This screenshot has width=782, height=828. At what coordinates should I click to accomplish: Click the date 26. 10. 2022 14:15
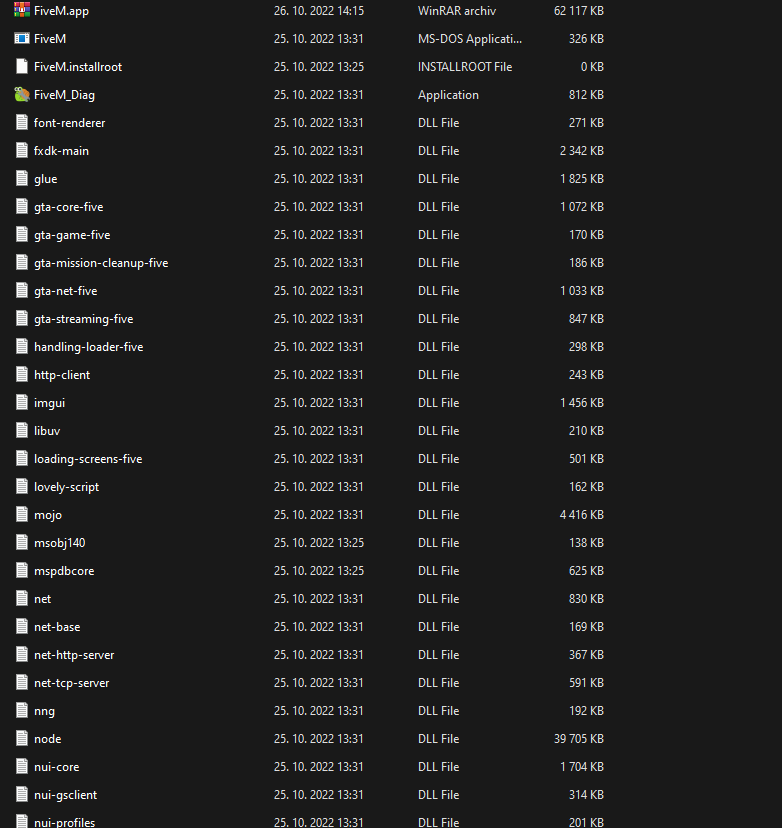(318, 11)
